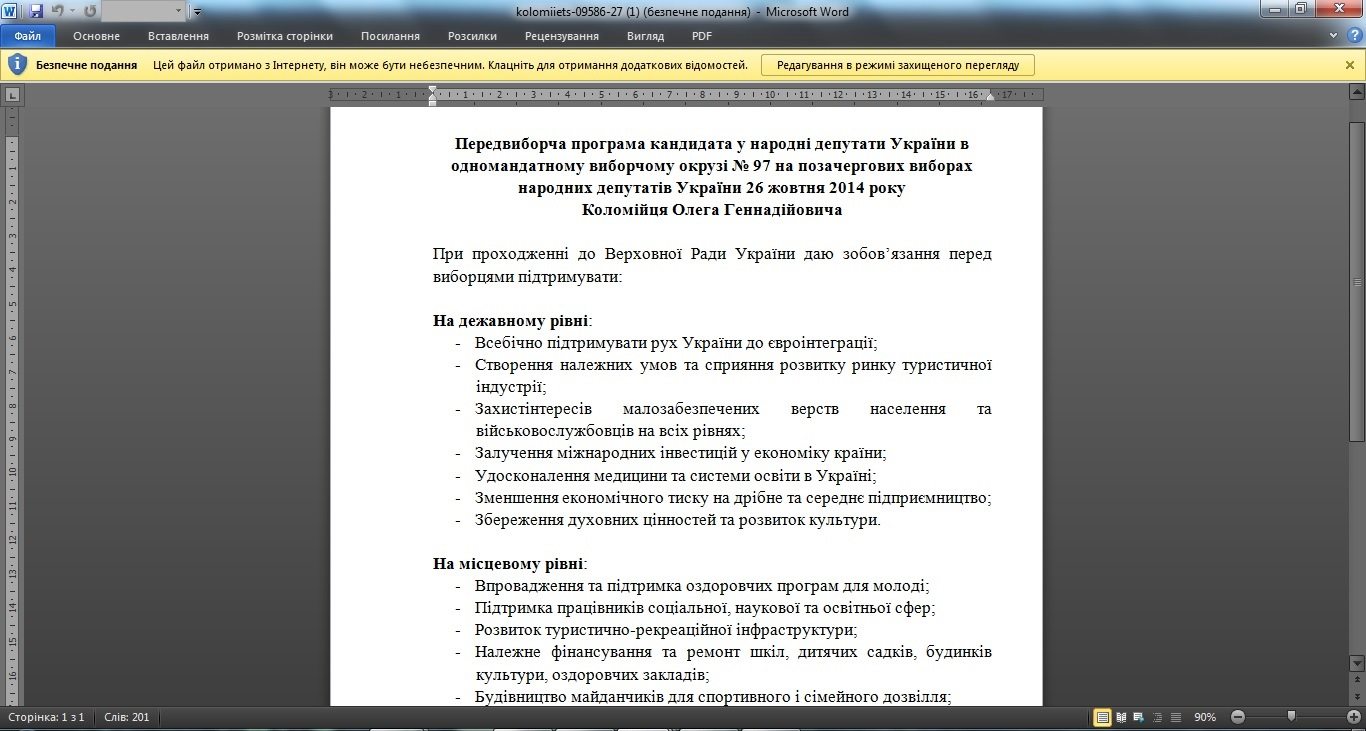Click the line Будівництво майданчиків для спортивного і сімейного дозвілля

pyautogui.click(x=713, y=696)
